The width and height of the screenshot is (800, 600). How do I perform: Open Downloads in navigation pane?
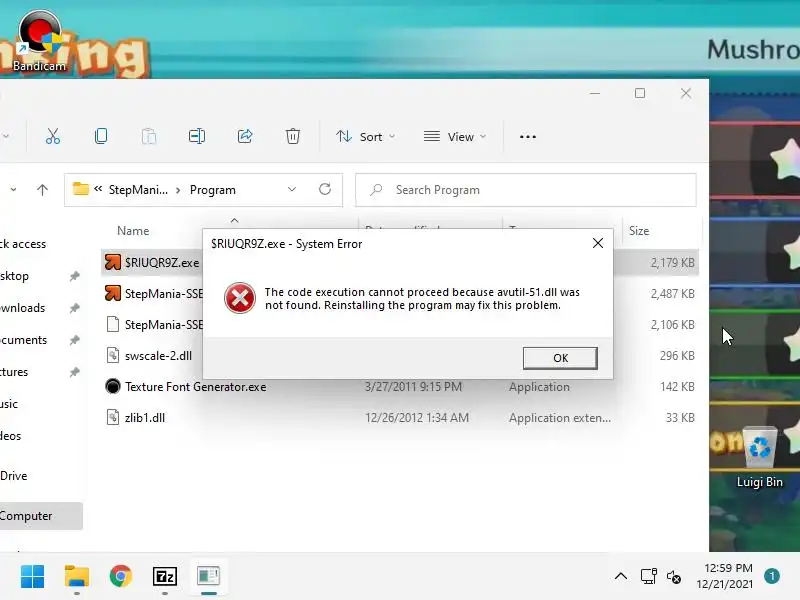22,308
